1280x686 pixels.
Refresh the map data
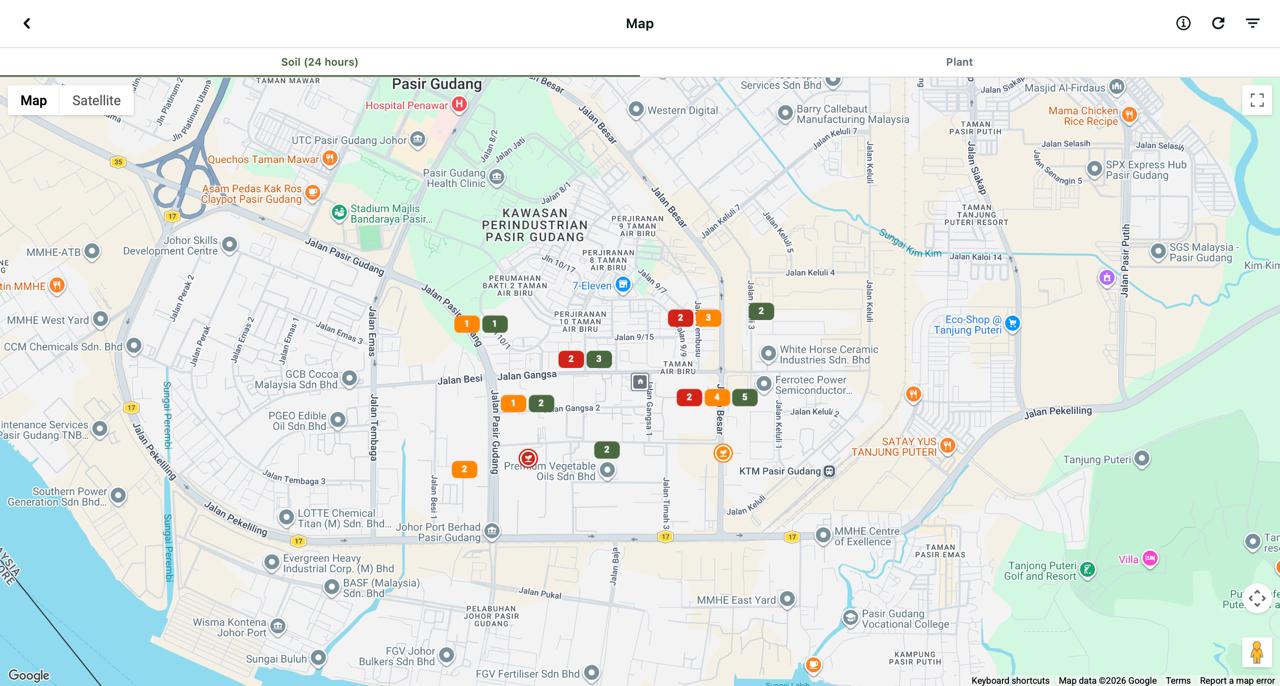tap(1218, 23)
